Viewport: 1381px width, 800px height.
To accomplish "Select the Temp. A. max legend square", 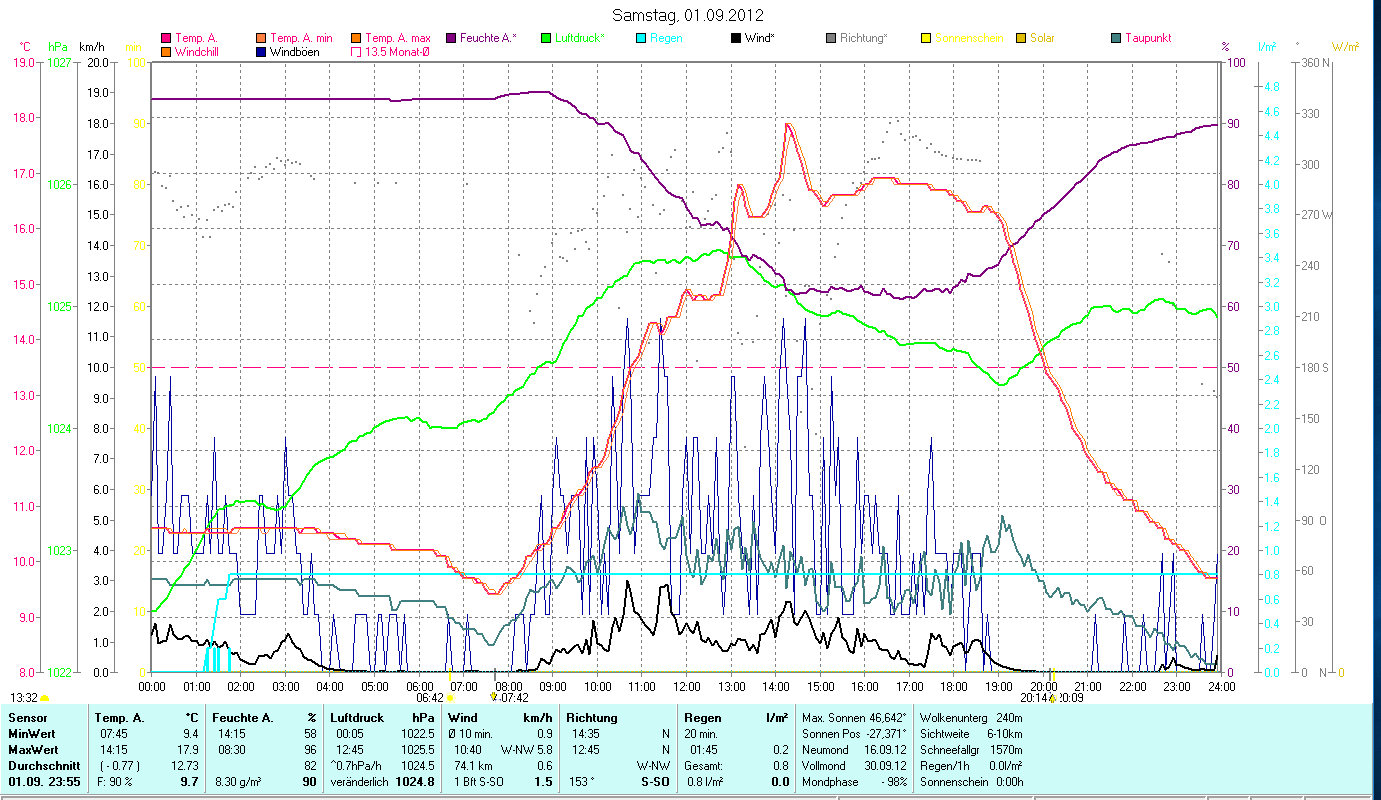I will [x=356, y=38].
